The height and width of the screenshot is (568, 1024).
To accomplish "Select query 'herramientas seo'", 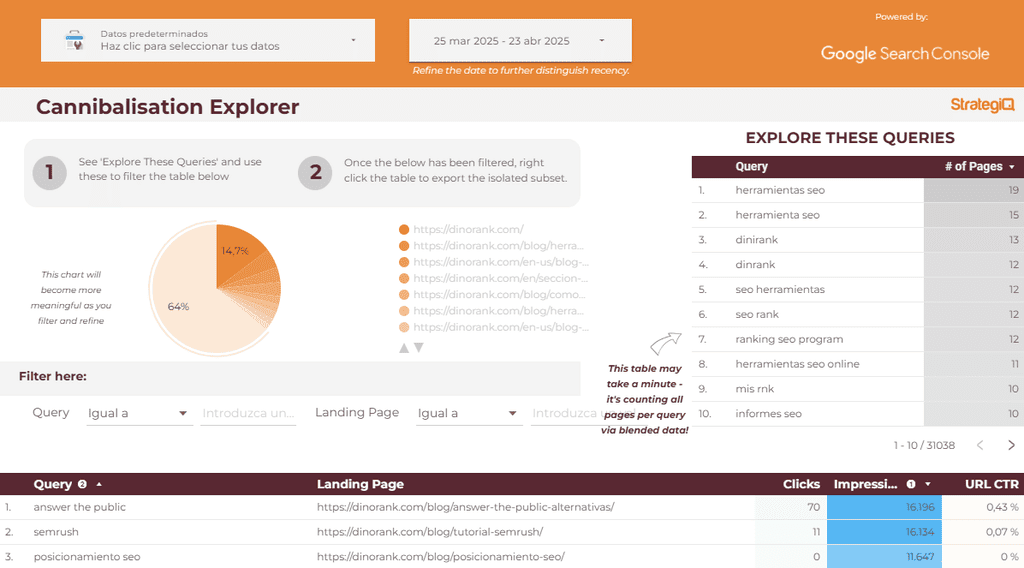I will (780, 190).
